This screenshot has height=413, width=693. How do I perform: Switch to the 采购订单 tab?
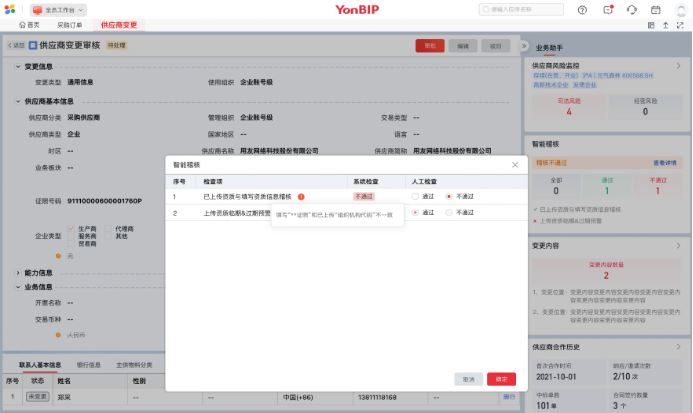tap(70, 24)
